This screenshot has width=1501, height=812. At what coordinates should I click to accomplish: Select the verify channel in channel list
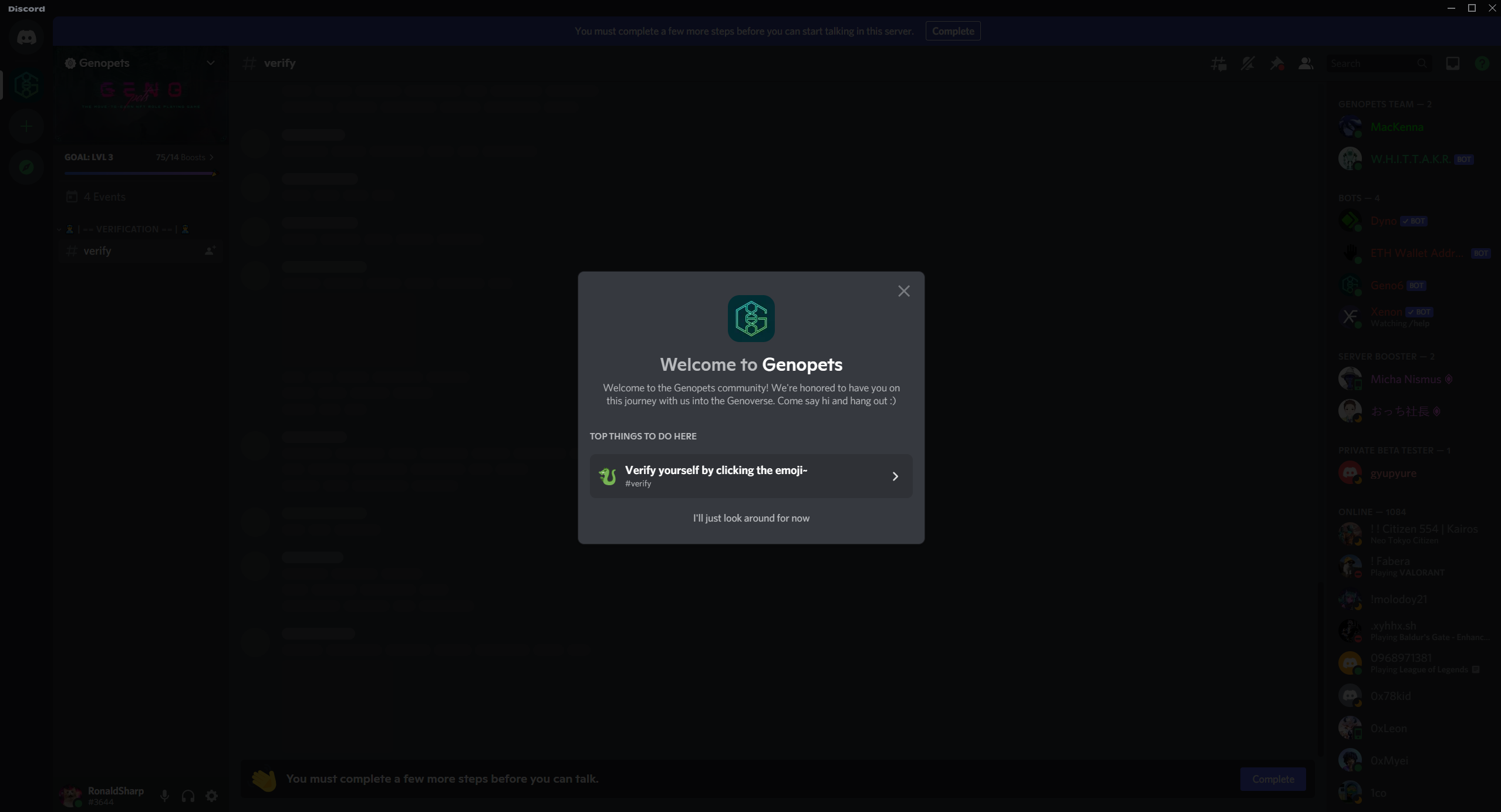(140, 251)
